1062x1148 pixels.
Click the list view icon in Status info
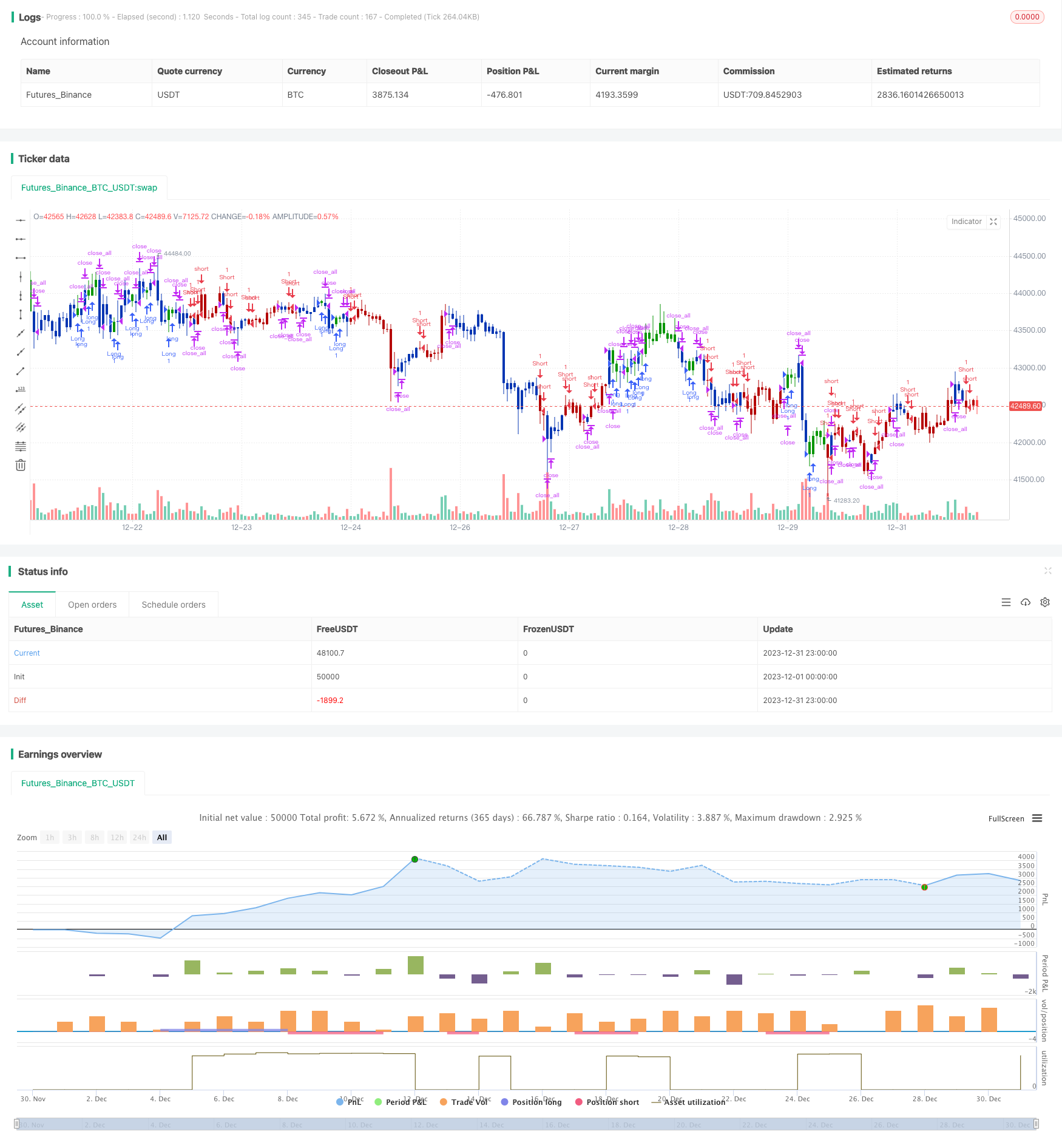tap(1006, 602)
